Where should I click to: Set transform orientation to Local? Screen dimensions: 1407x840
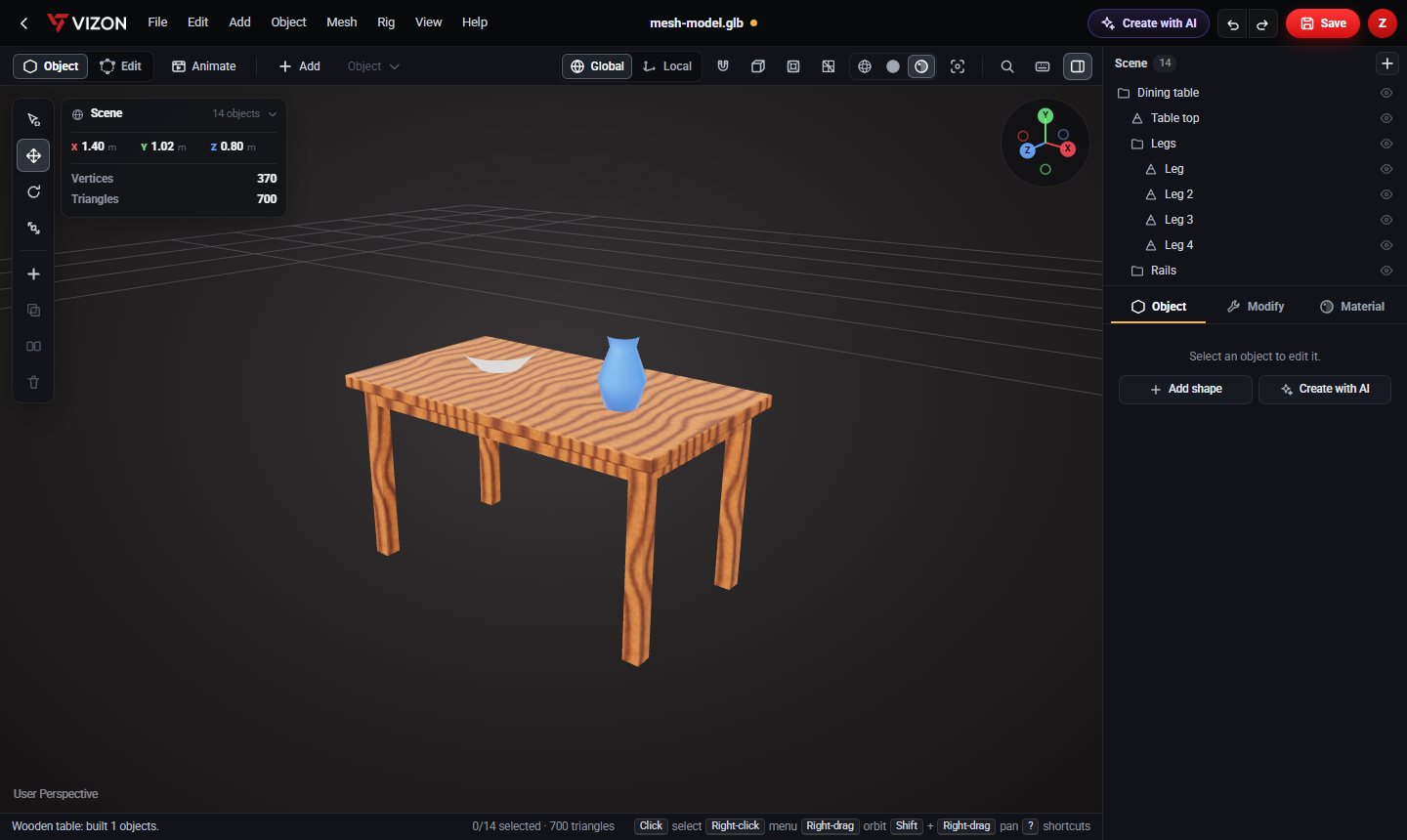(x=667, y=66)
